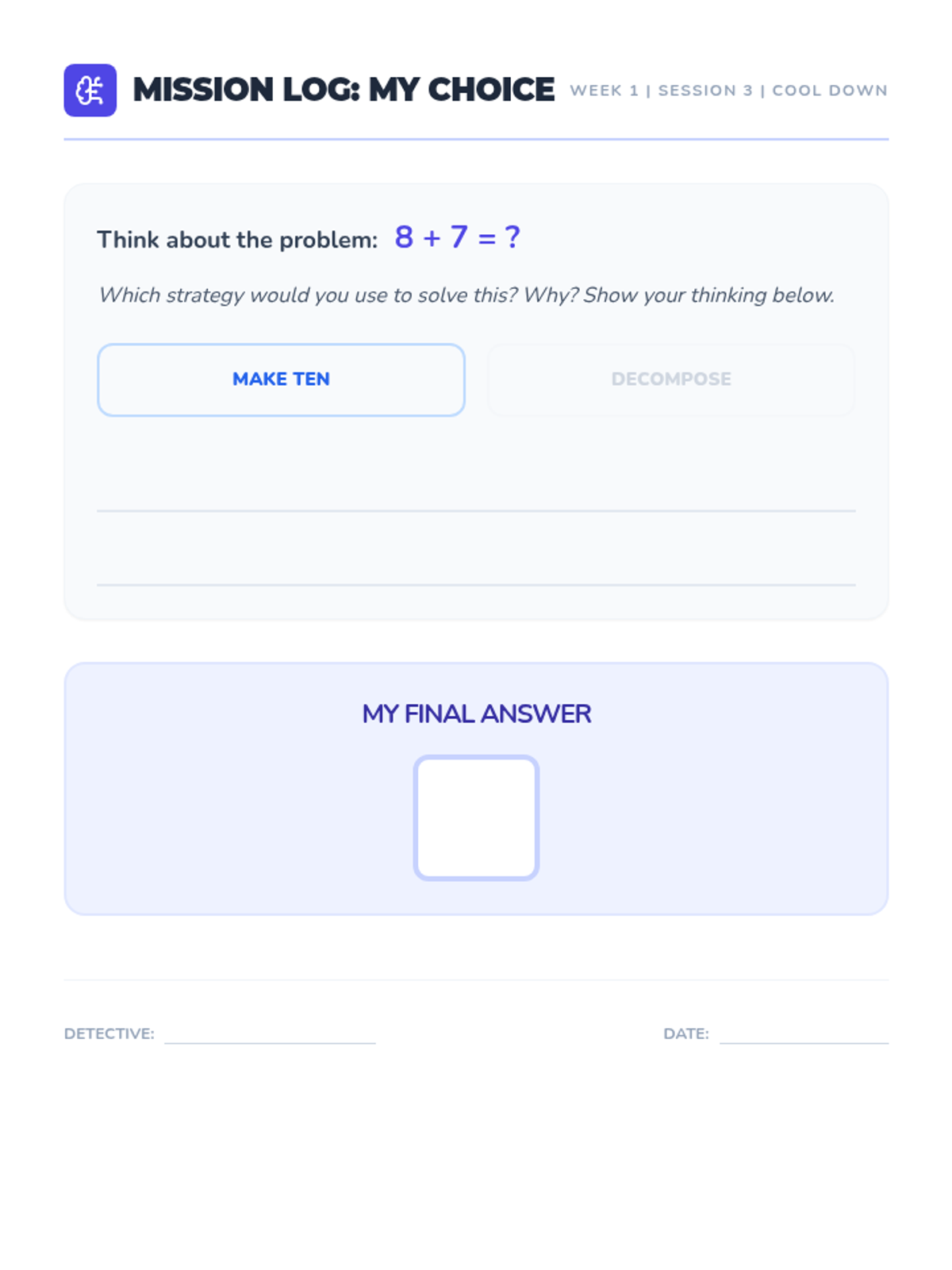Screen dimensions: 952x1270
Task: Click the DATE label
Action: pyautogui.click(x=686, y=1033)
